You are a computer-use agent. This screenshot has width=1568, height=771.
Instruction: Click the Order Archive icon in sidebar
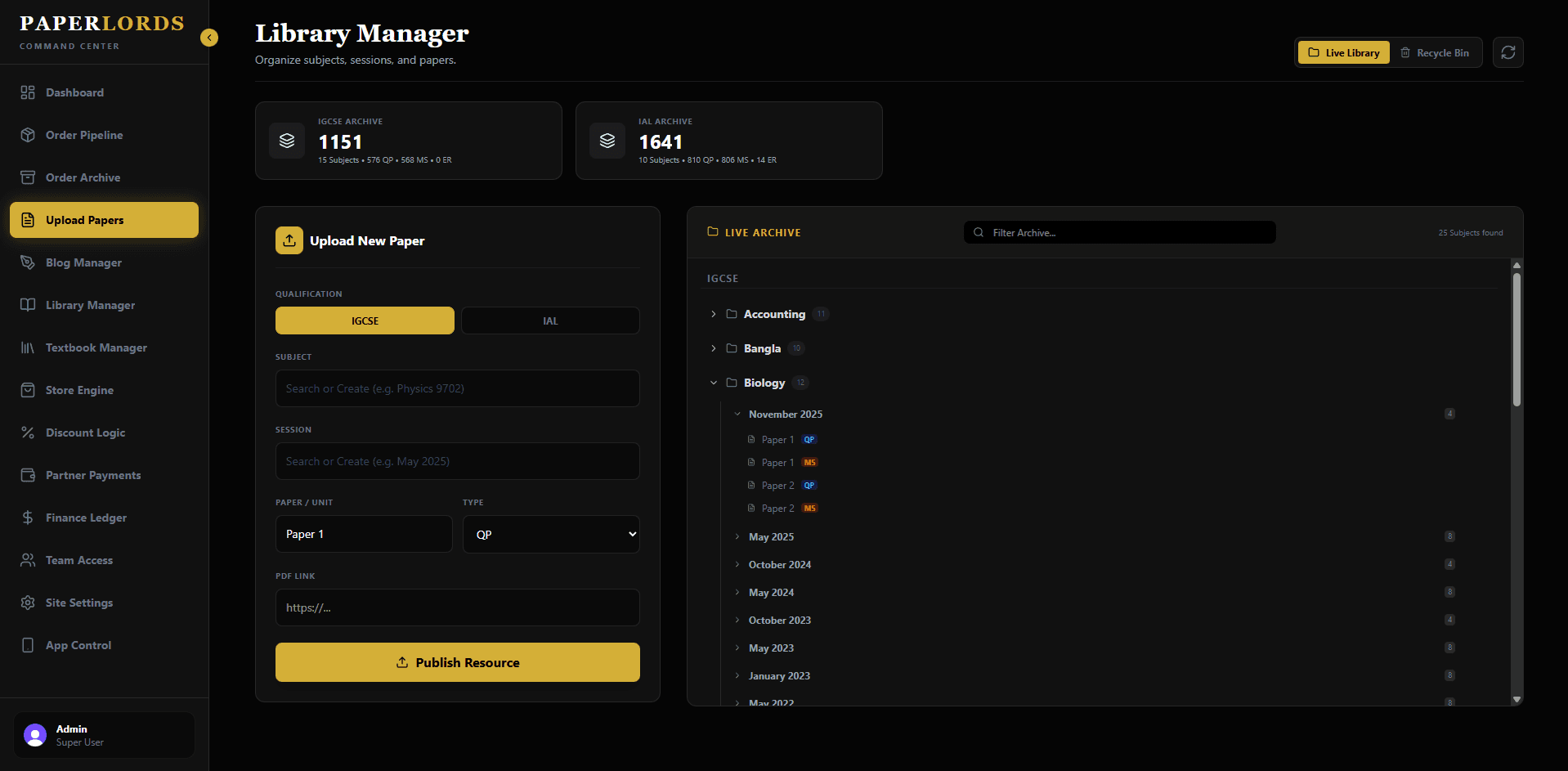(x=28, y=177)
